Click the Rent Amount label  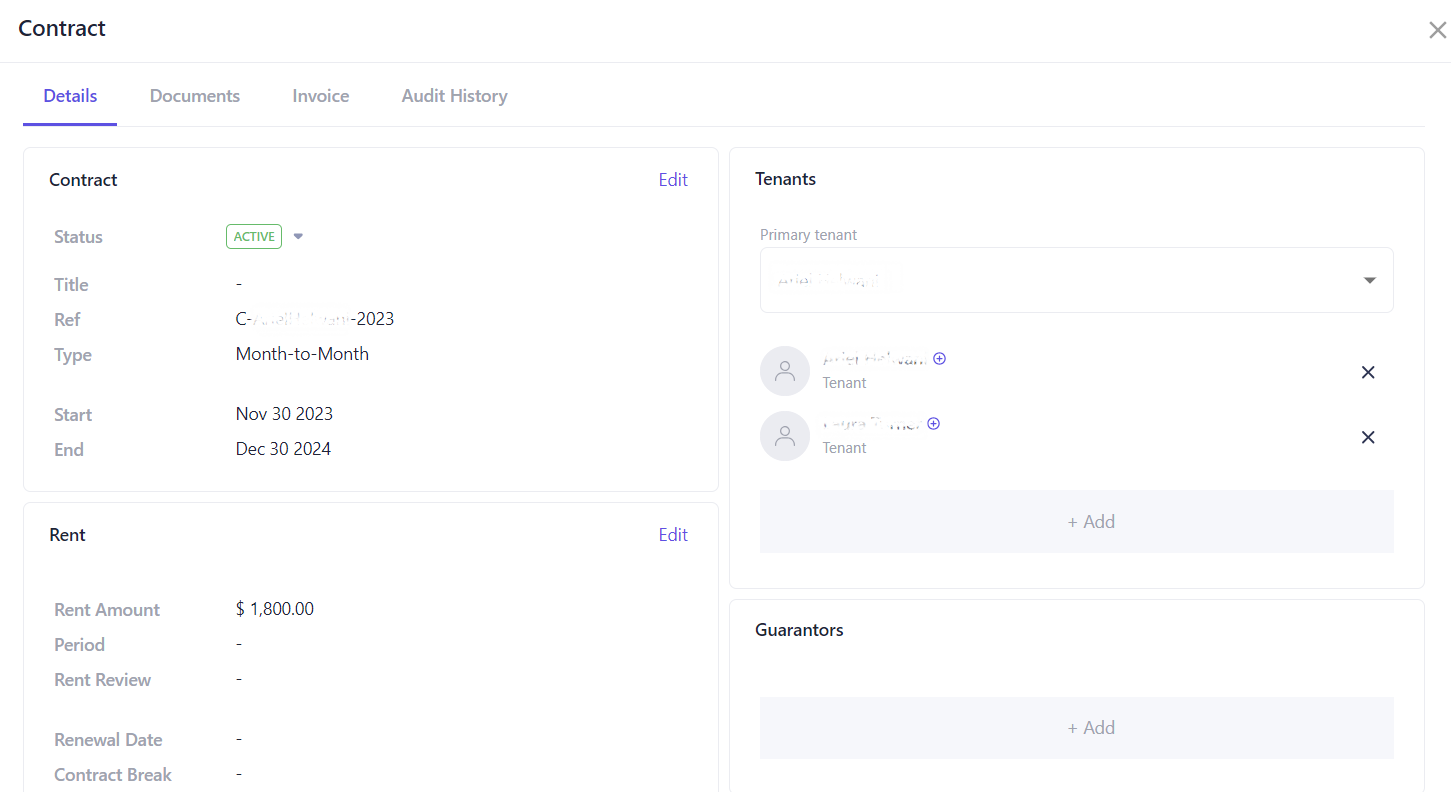click(x=107, y=610)
